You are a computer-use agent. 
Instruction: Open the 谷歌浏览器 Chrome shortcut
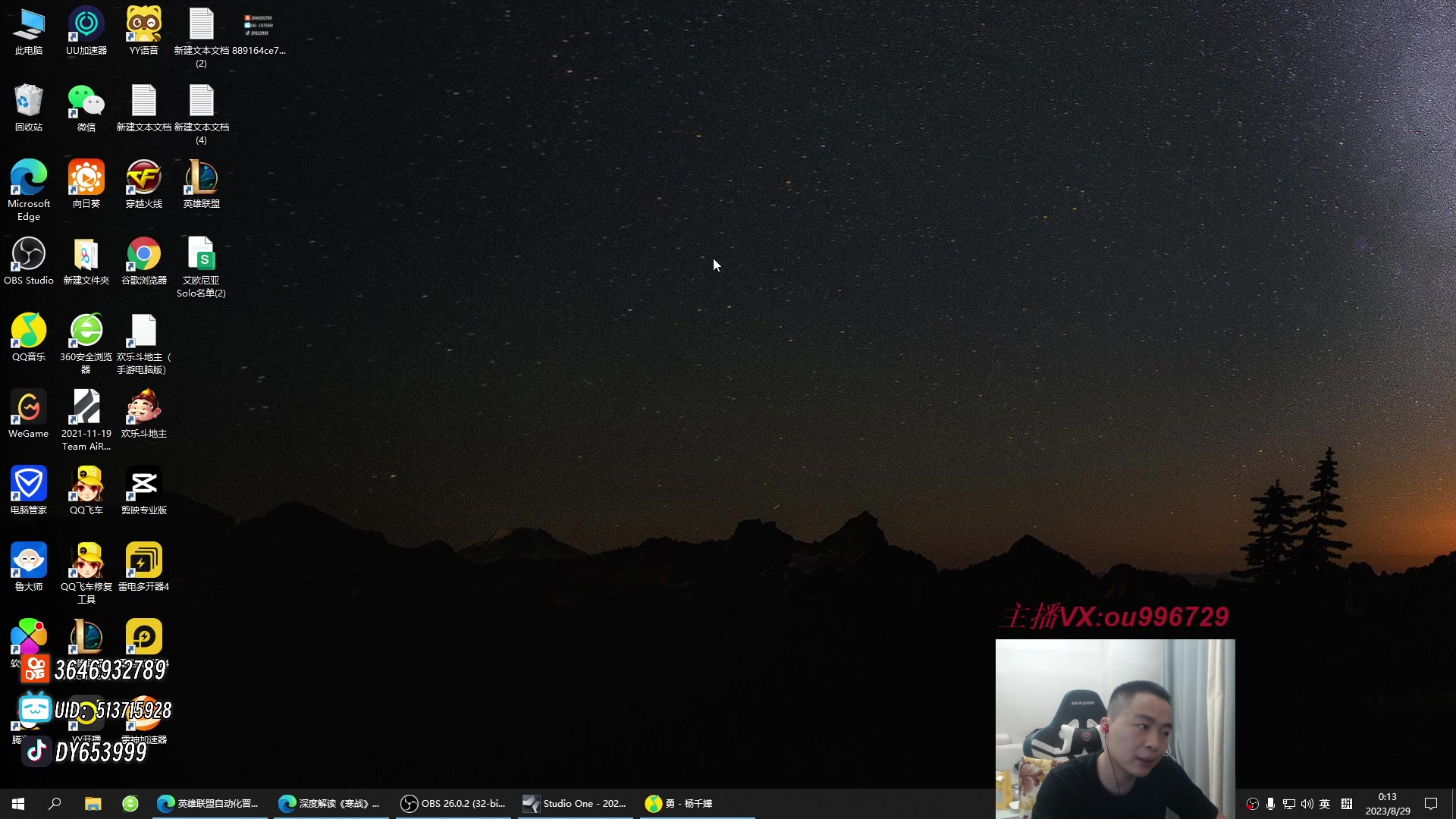(144, 255)
